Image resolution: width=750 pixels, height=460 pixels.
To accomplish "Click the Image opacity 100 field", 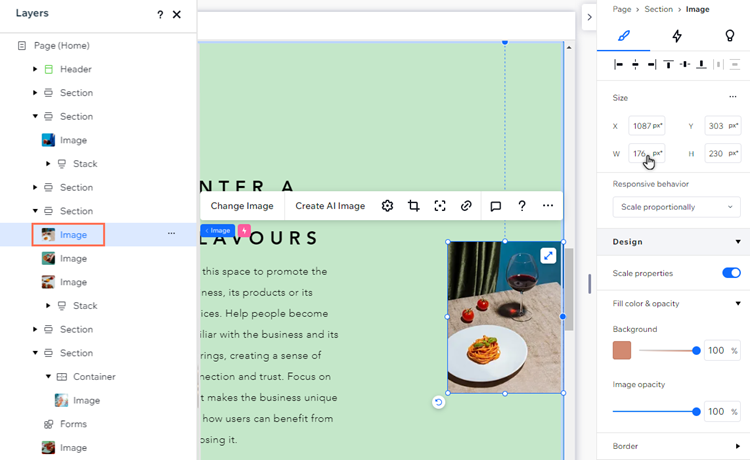I will [x=722, y=411].
